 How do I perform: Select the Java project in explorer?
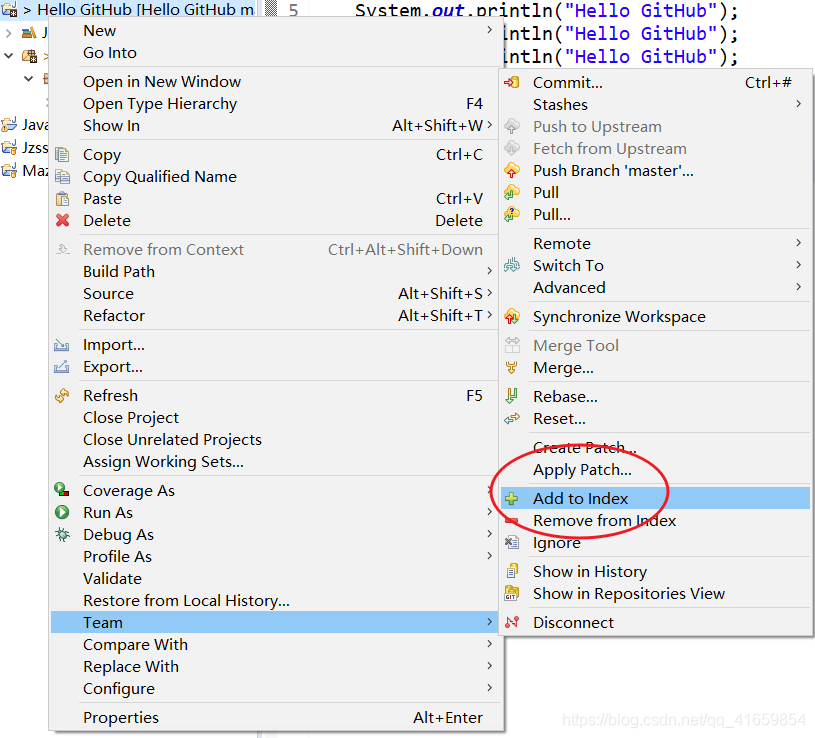(x=34, y=125)
